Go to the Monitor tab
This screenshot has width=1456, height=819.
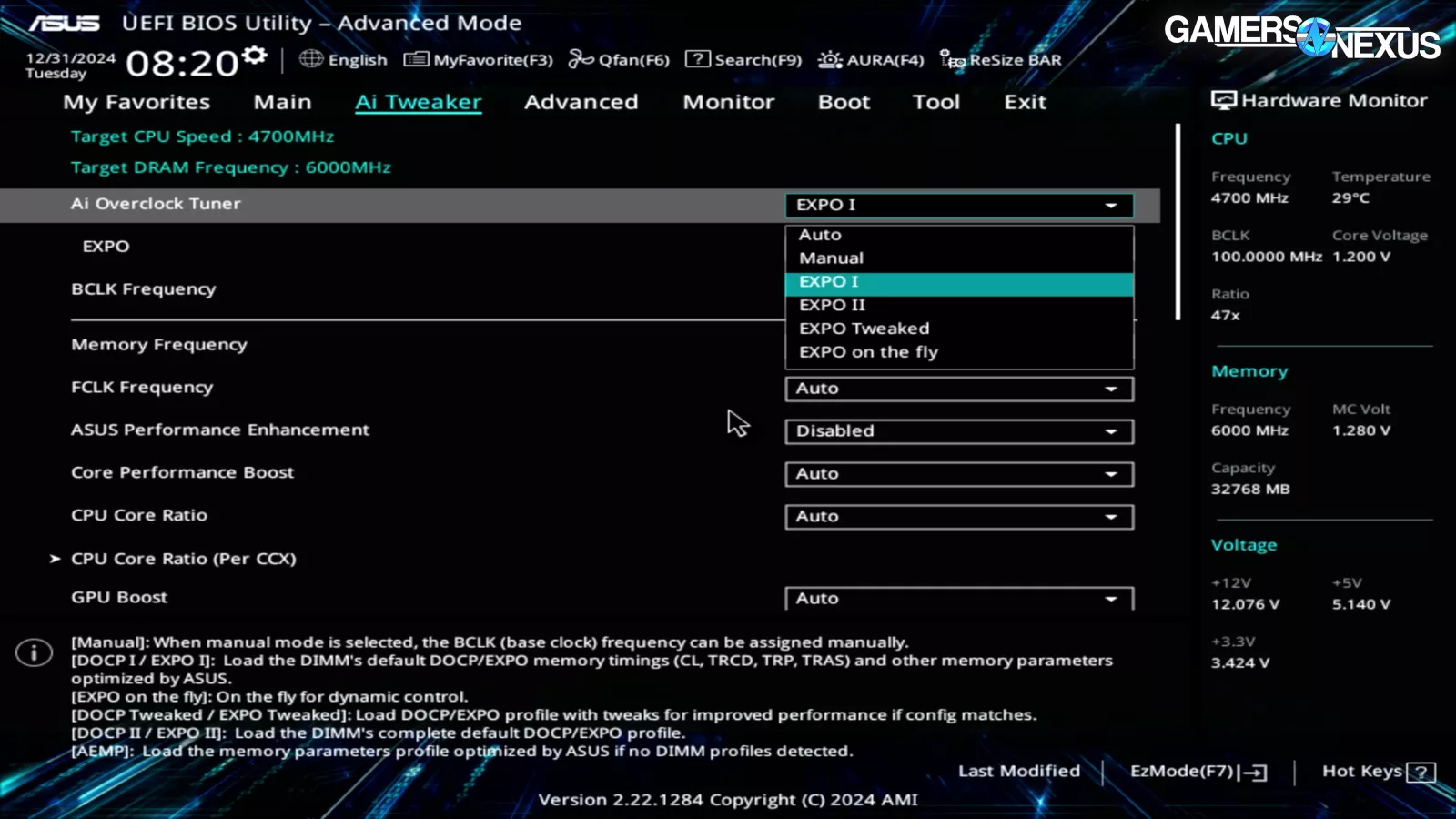click(728, 102)
